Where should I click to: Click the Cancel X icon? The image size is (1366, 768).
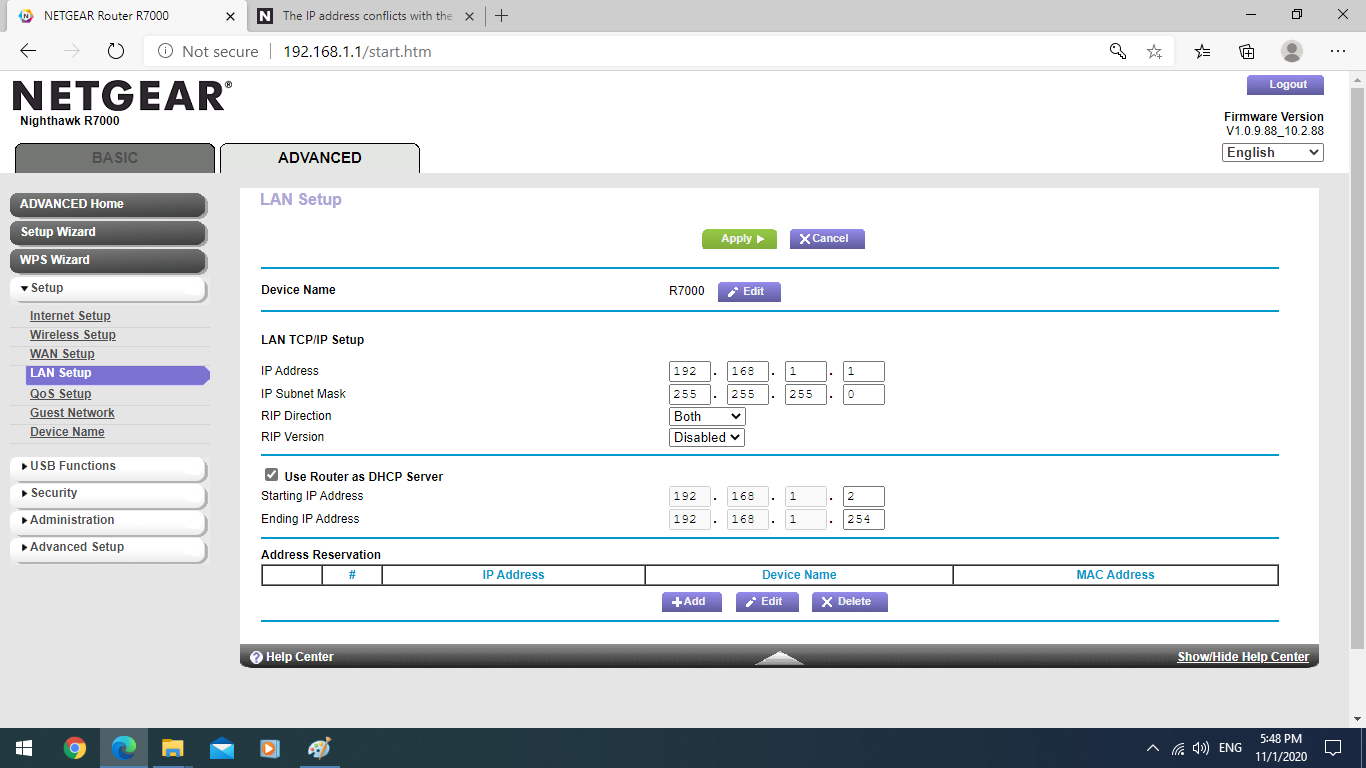tap(805, 239)
